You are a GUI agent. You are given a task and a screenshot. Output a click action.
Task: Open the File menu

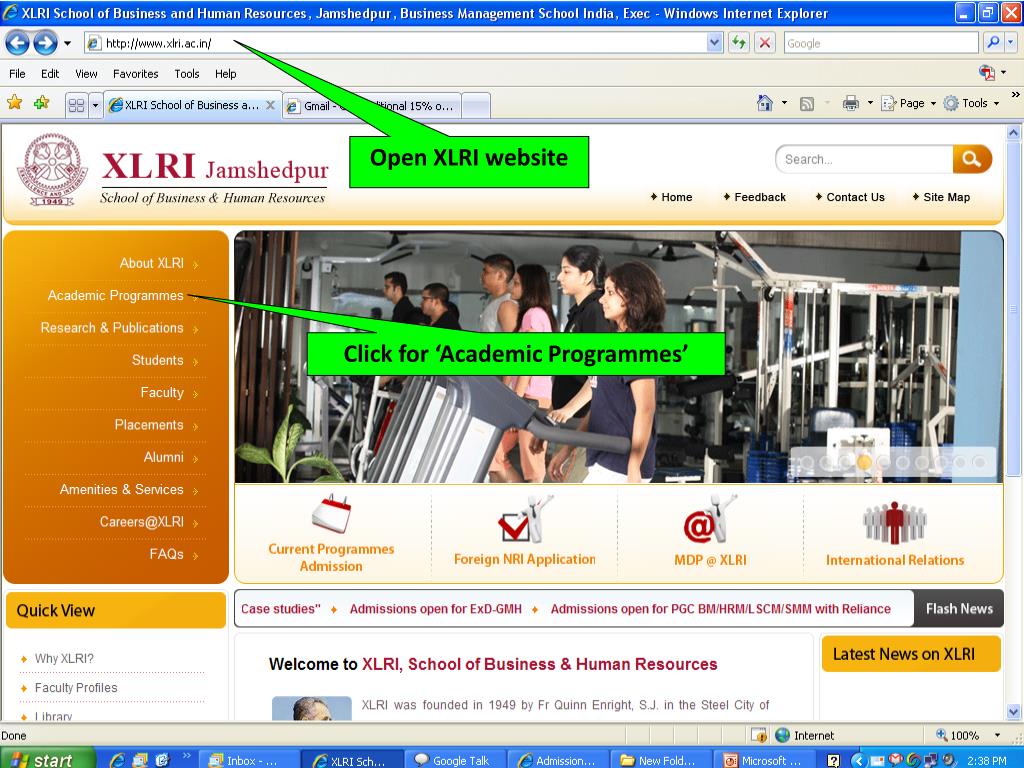tap(18, 74)
